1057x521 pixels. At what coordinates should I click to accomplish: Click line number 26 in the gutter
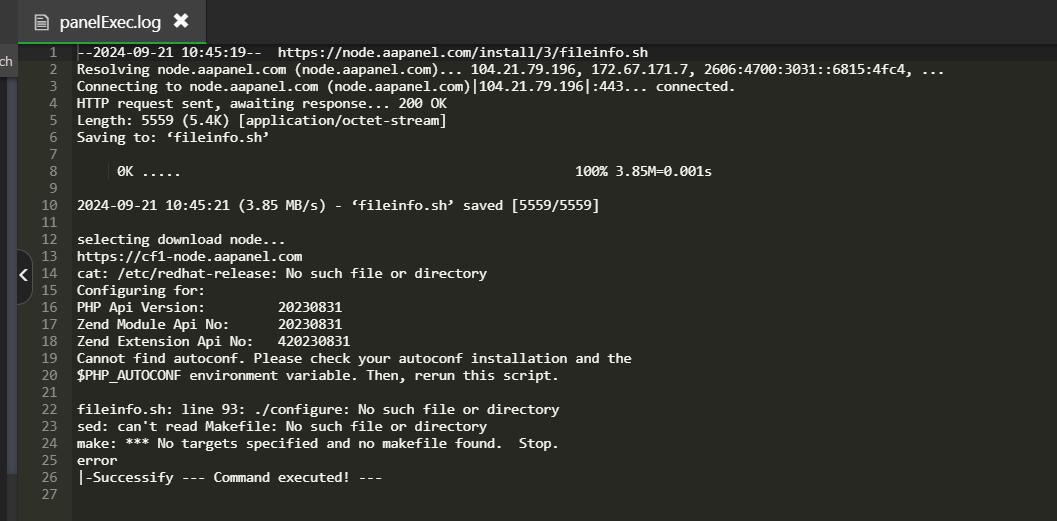coord(49,477)
